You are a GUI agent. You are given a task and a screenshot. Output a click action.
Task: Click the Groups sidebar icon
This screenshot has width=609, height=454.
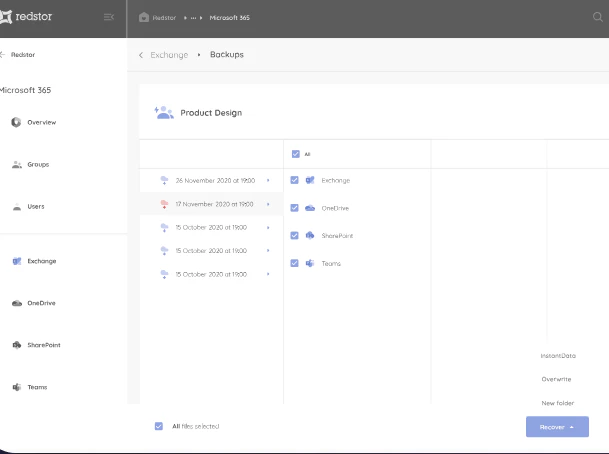(17, 165)
